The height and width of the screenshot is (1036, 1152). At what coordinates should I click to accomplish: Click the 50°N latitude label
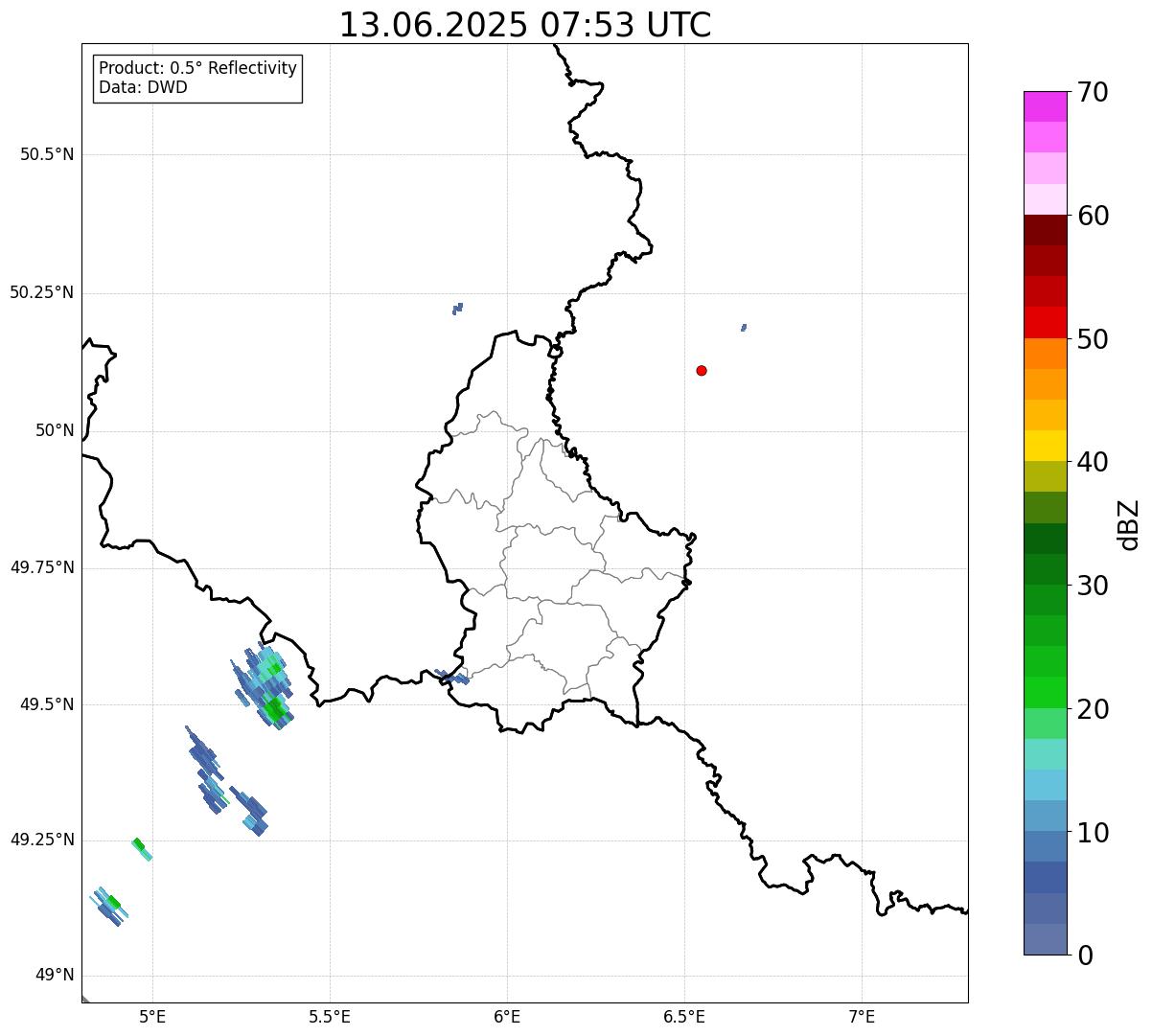click(55, 430)
